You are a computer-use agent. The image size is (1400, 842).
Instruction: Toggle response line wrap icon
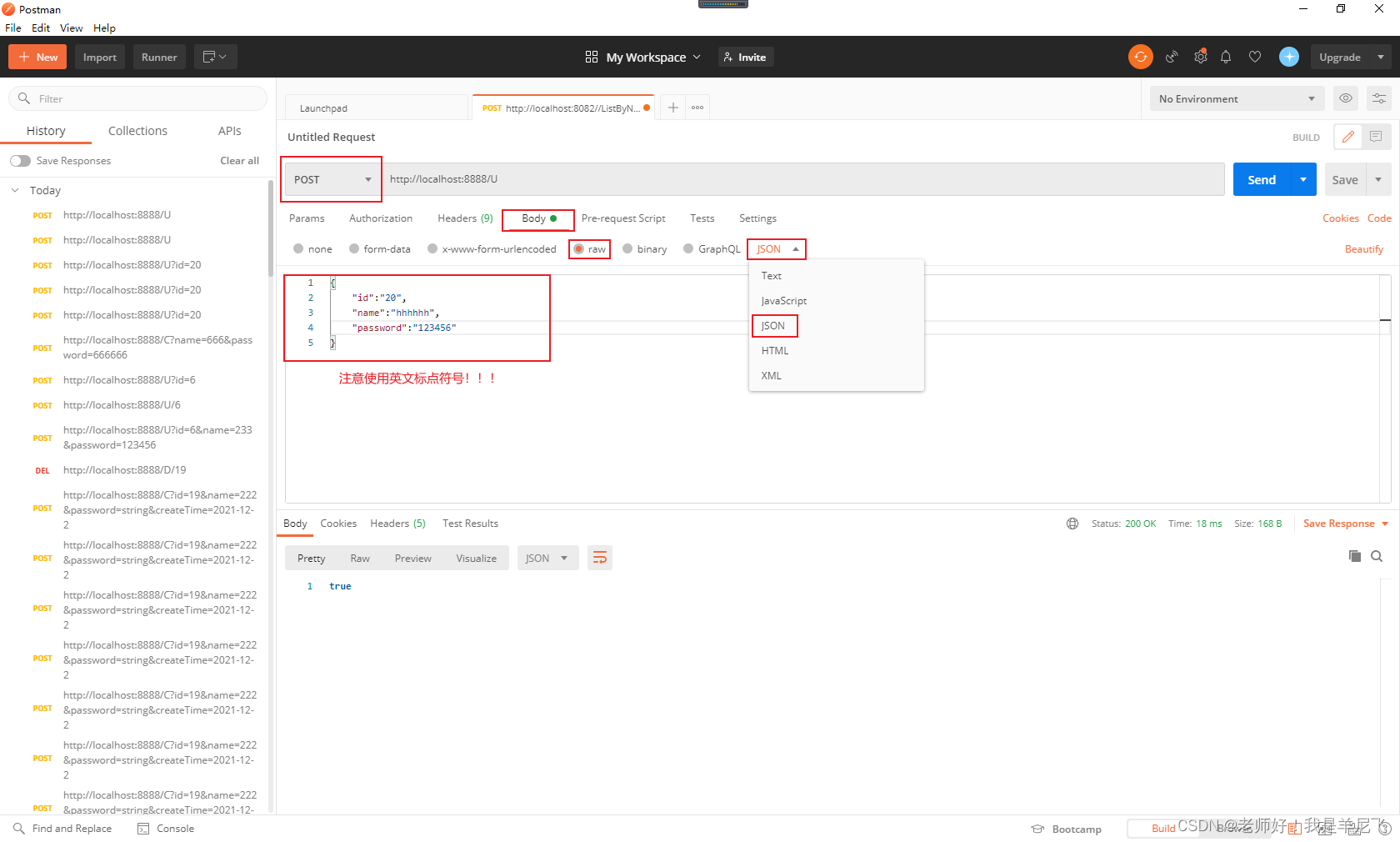600,558
